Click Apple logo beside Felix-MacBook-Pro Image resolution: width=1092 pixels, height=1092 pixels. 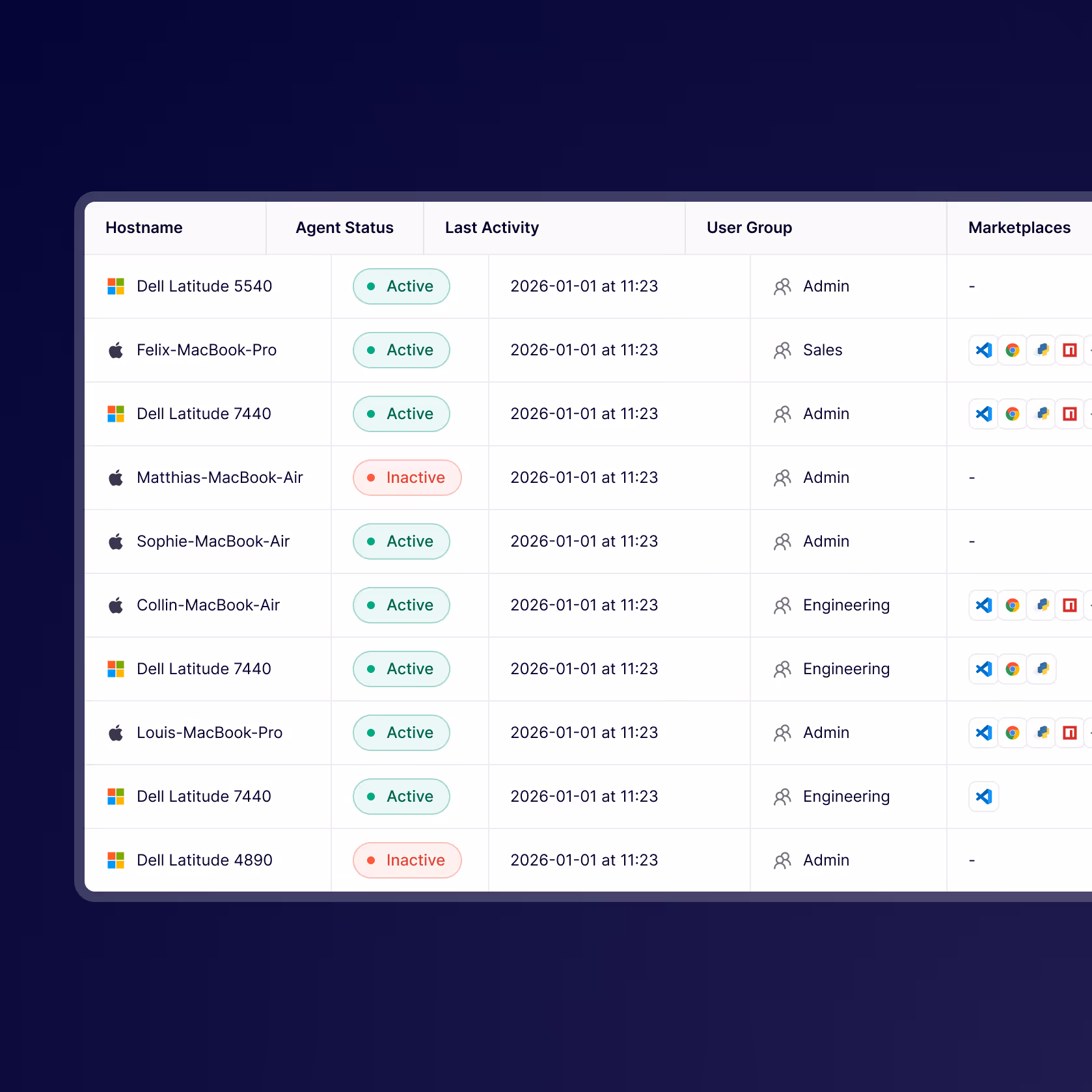click(116, 350)
